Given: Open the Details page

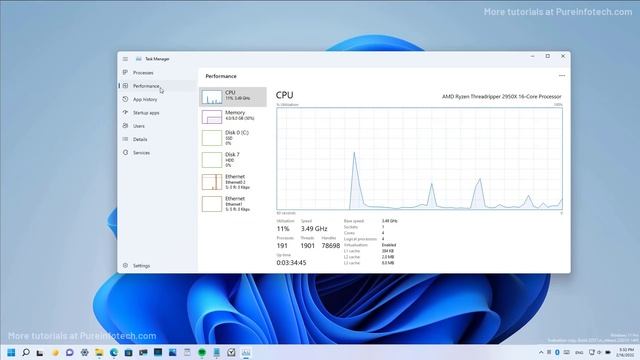Looking at the screenshot, I should 157,139.
